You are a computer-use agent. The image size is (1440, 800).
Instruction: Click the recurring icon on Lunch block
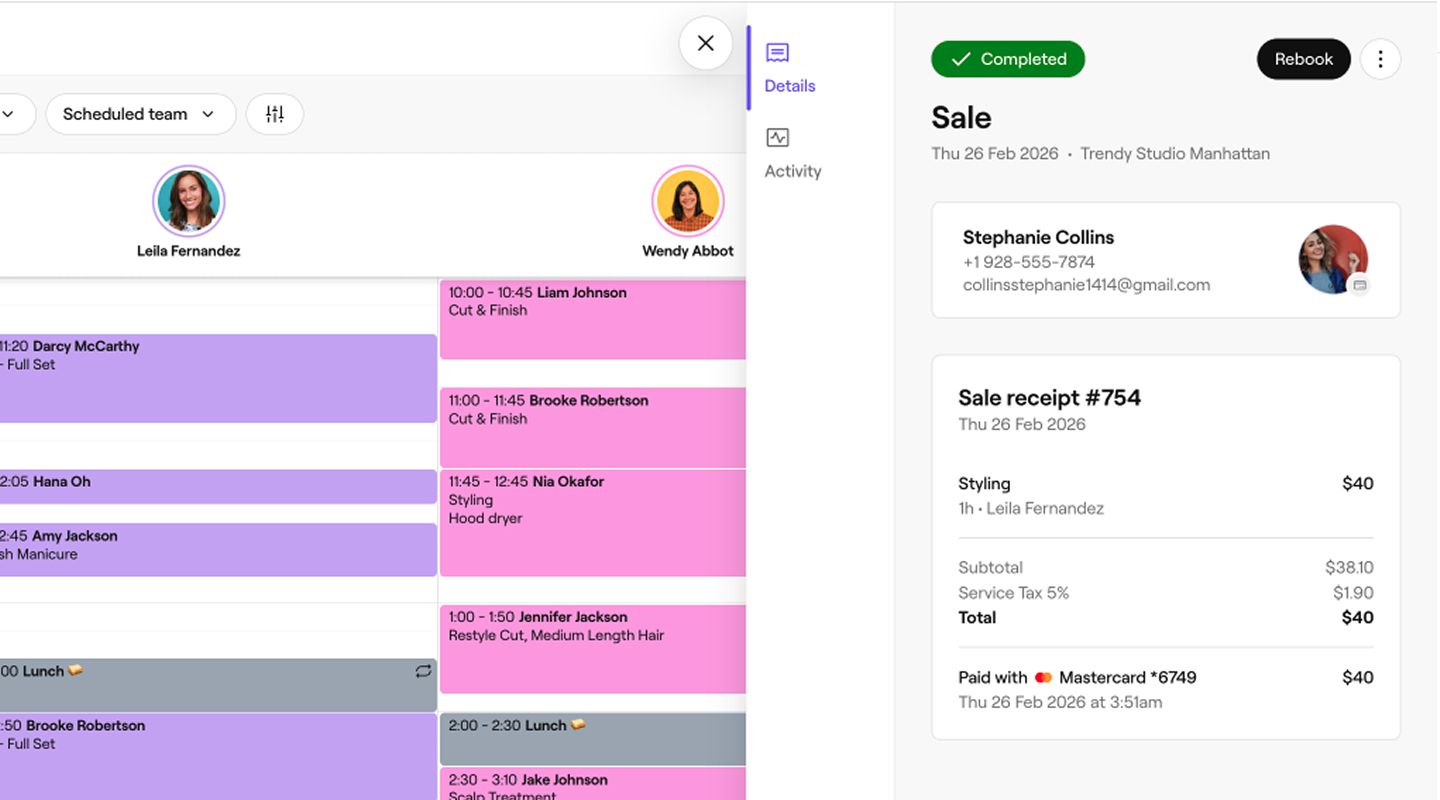pos(423,671)
